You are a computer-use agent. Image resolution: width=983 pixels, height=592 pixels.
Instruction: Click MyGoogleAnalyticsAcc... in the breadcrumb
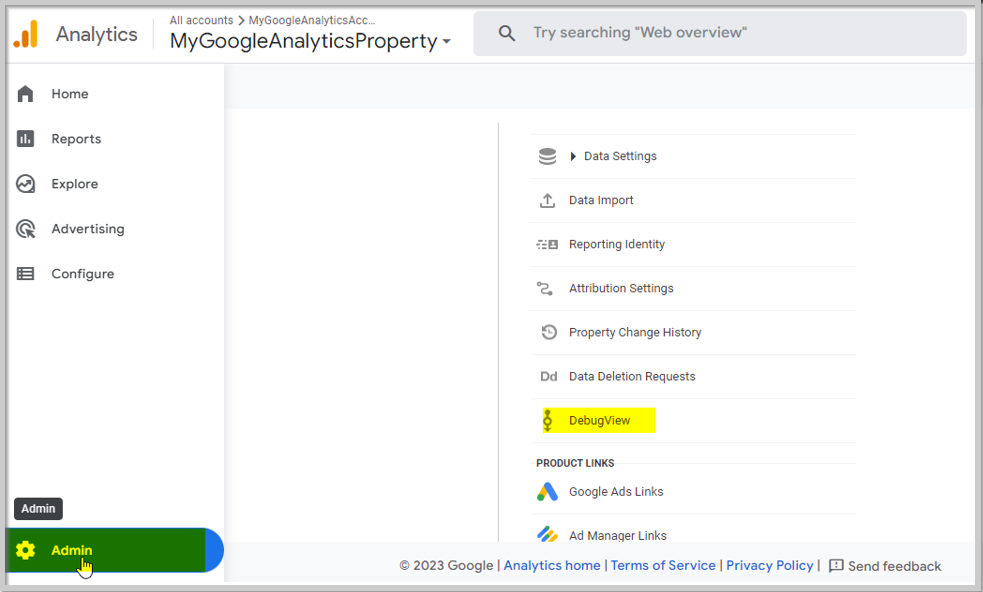pos(312,20)
